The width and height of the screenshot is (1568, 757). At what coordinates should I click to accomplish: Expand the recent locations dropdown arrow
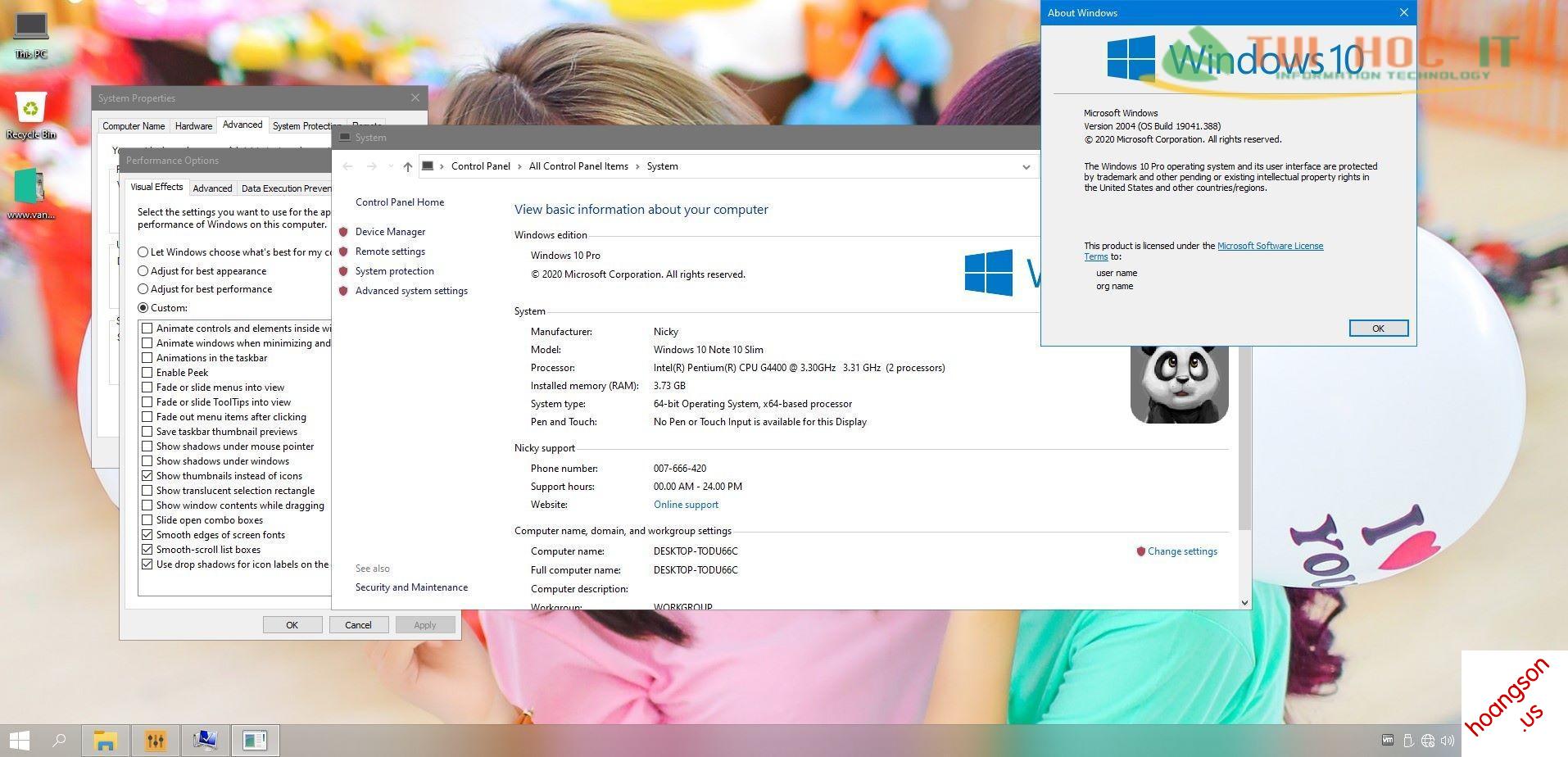pos(391,166)
